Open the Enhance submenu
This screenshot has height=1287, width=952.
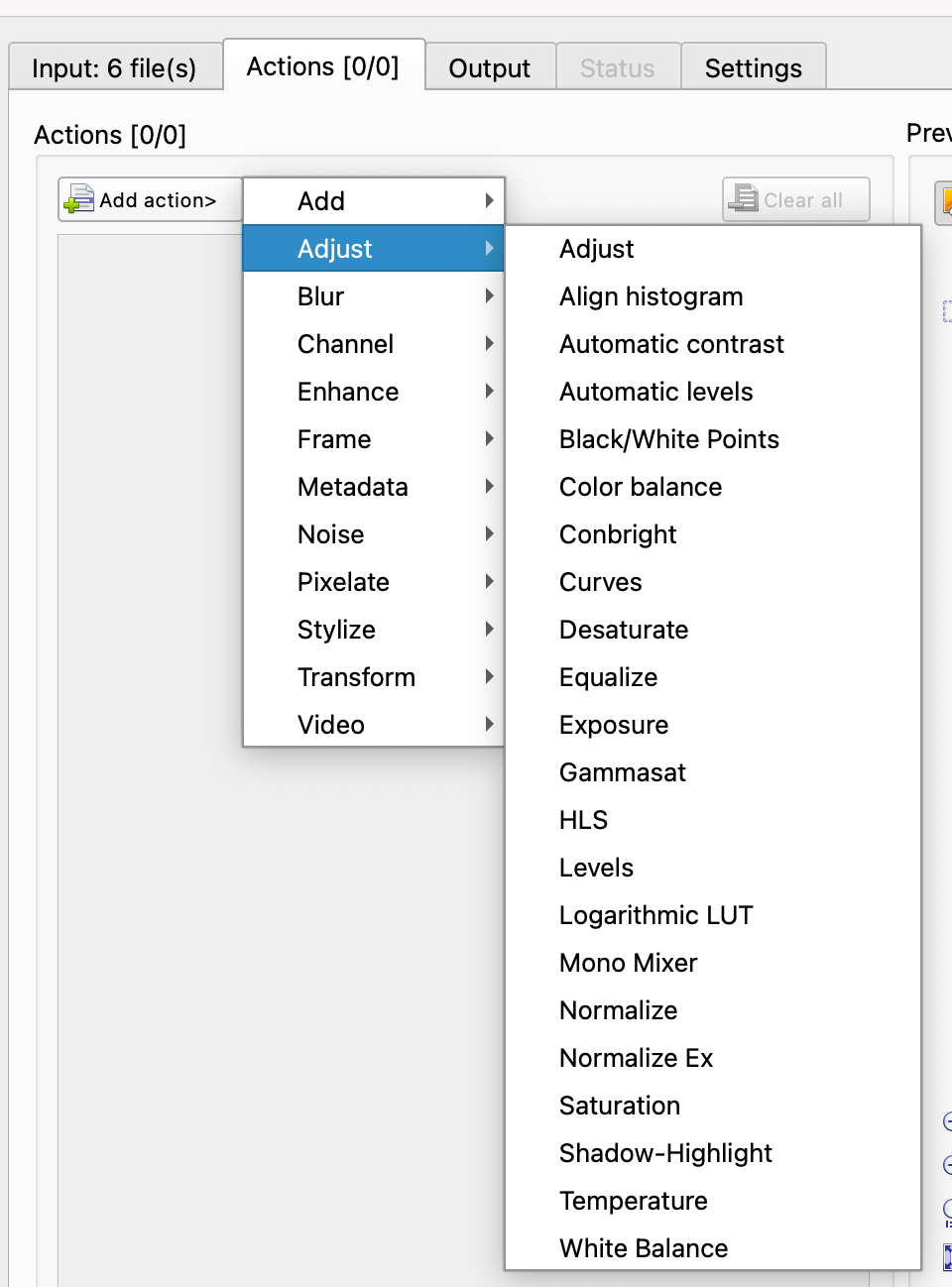click(x=374, y=392)
